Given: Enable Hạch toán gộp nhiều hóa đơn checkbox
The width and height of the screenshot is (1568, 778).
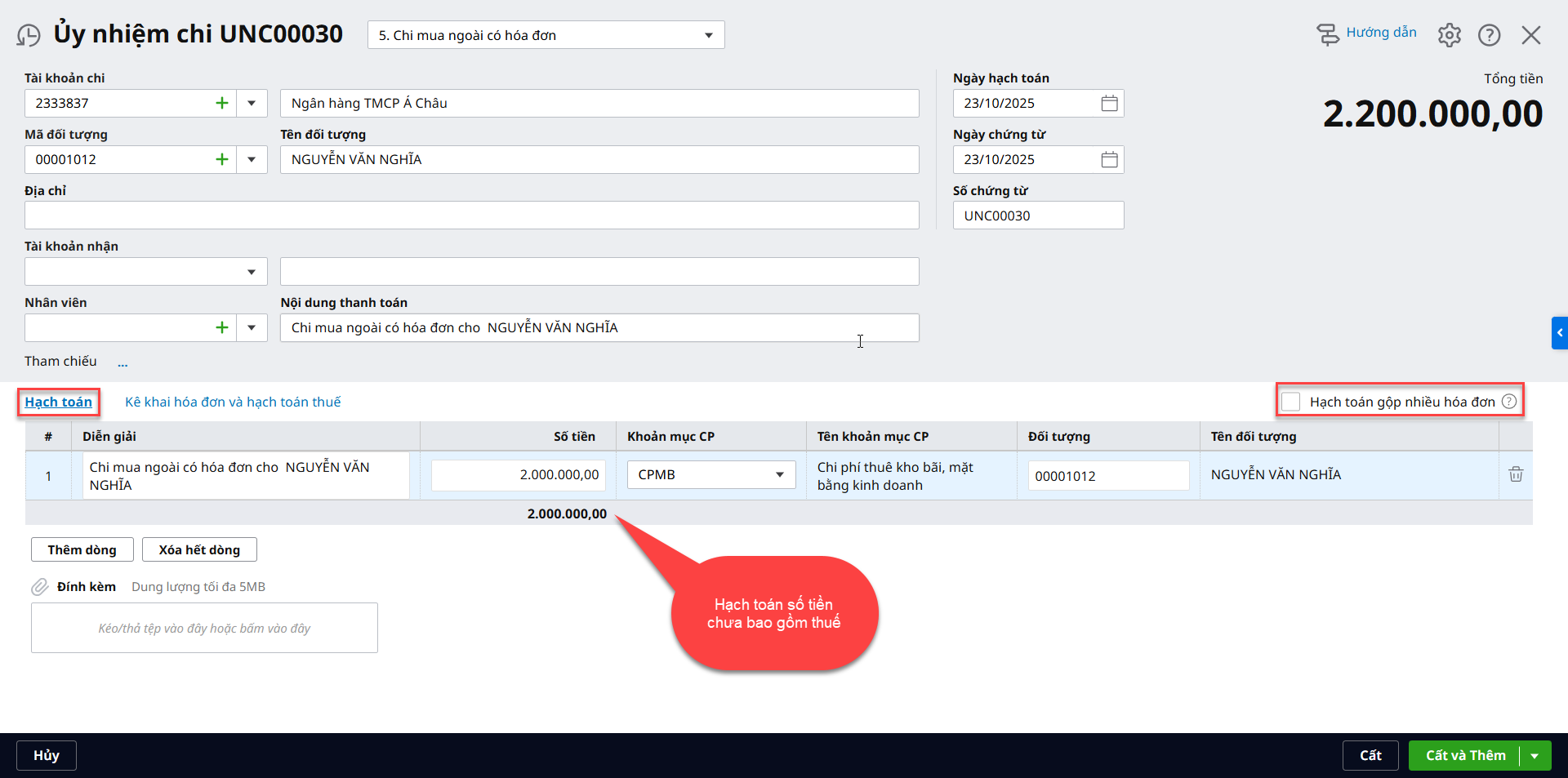Looking at the screenshot, I should click(1290, 402).
